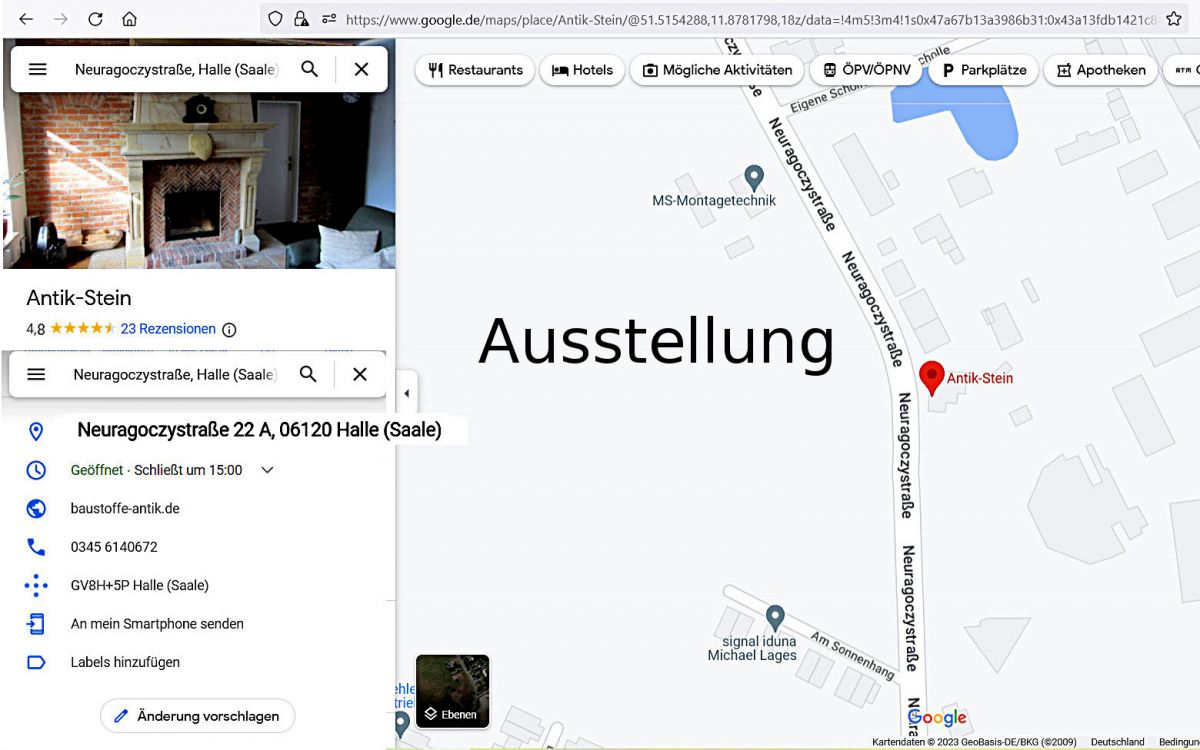Click the label tag icon
This screenshot has width=1200, height=750.
tap(36, 662)
